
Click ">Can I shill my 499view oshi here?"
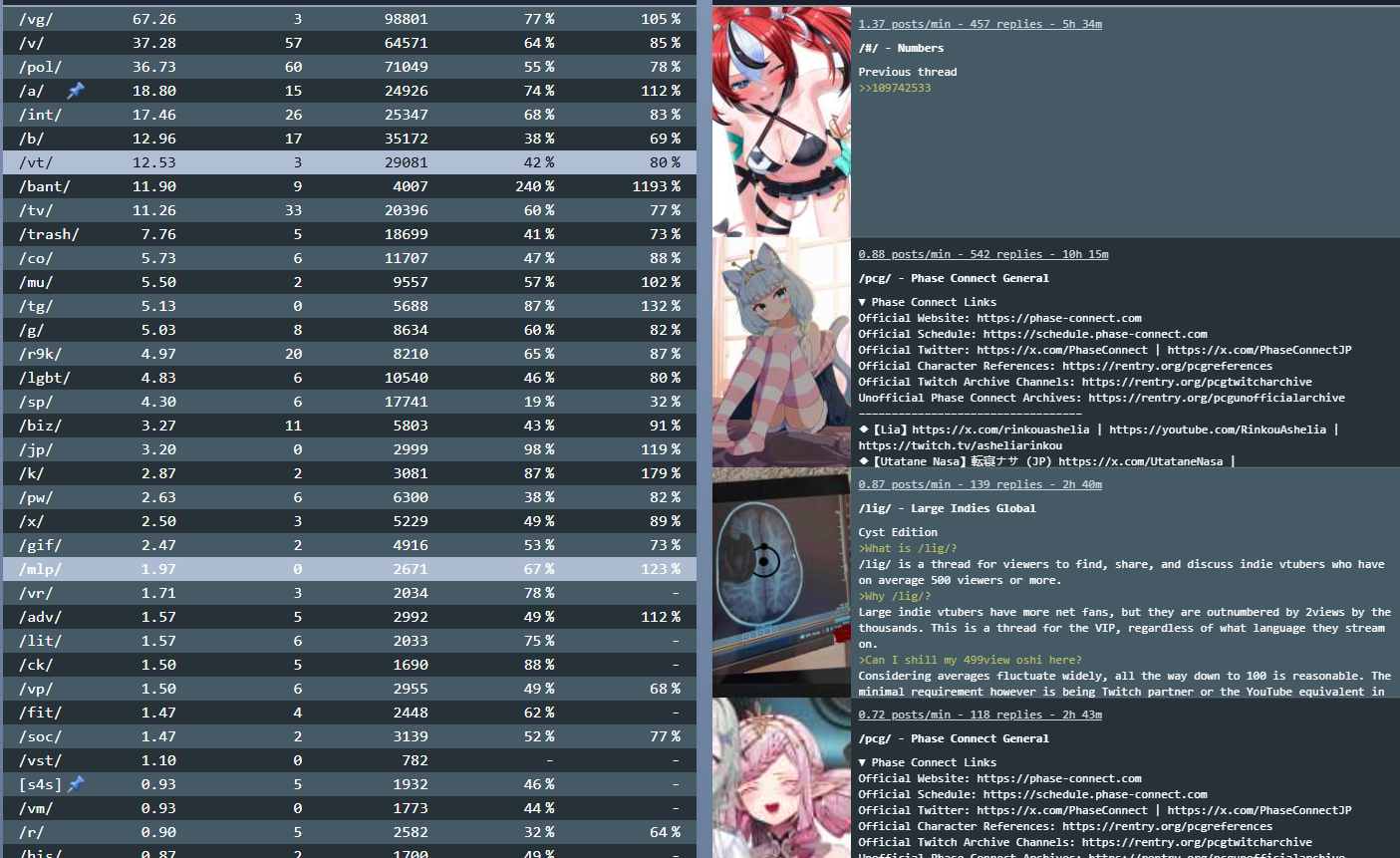tap(970, 660)
